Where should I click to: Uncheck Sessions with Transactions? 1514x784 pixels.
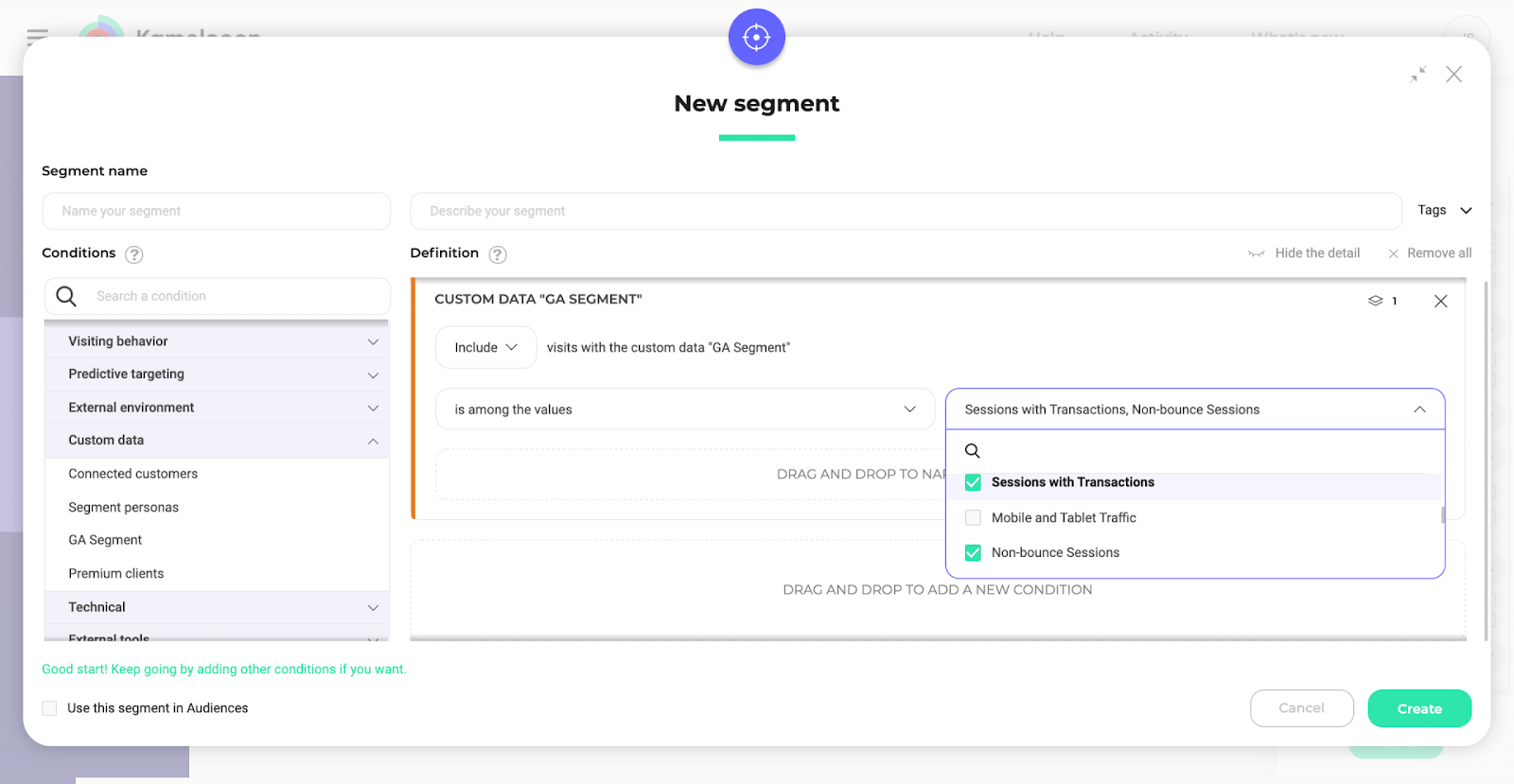[973, 482]
